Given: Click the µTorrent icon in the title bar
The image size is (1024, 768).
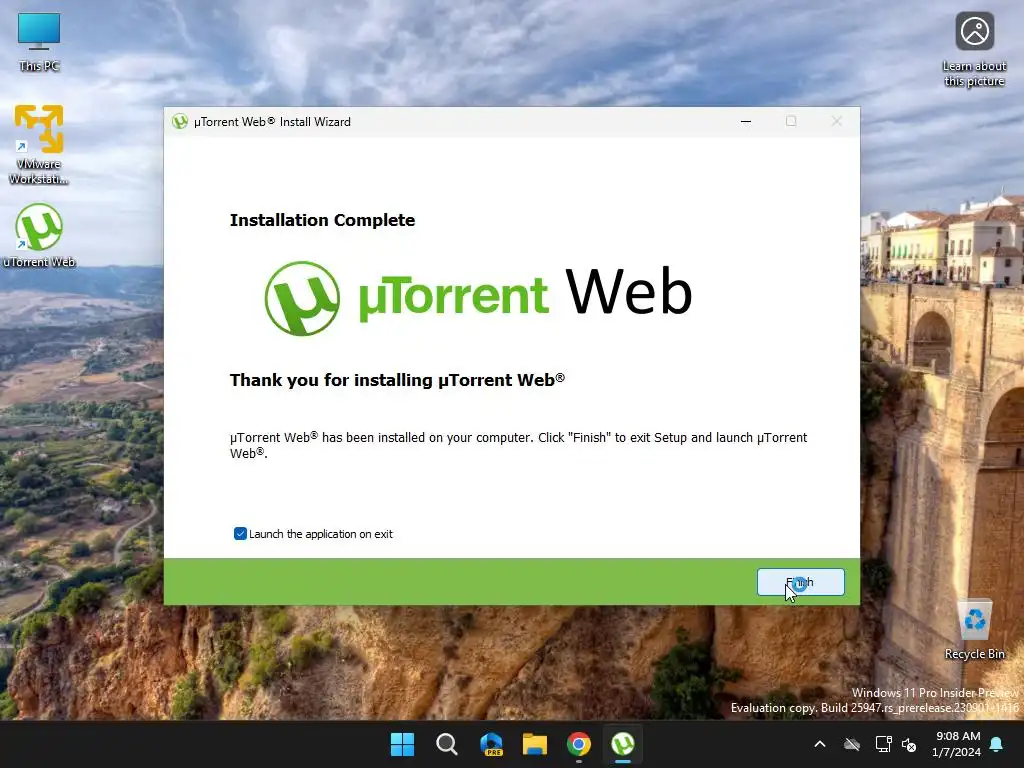Looking at the screenshot, I should (180, 121).
